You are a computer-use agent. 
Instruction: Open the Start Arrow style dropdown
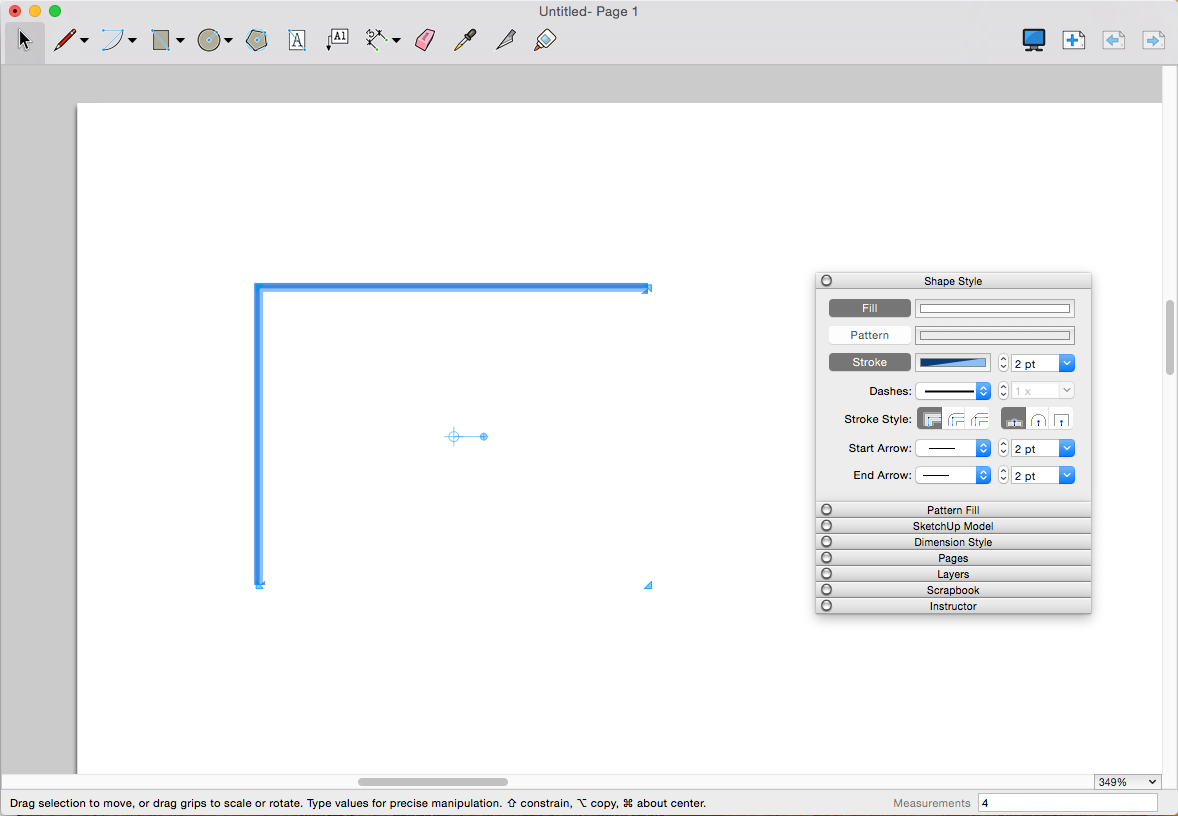(x=953, y=448)
